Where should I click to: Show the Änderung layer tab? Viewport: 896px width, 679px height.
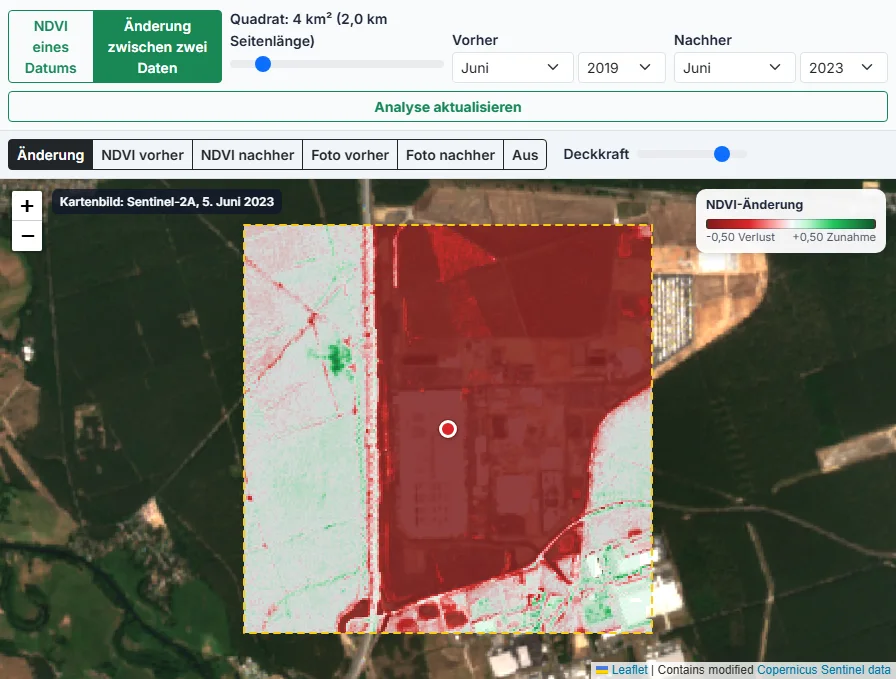[x=50, y=155]
